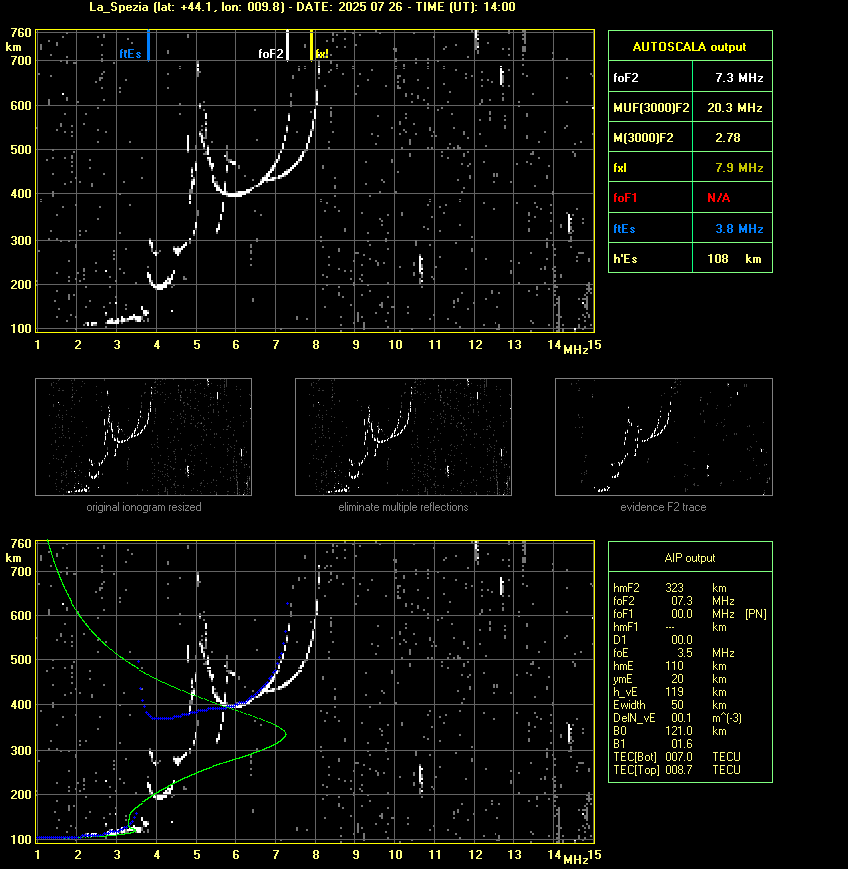Select the blue ftEs value 3.8 MHz
Viewport: 848px width, 869px height.
tap(732, 228)
